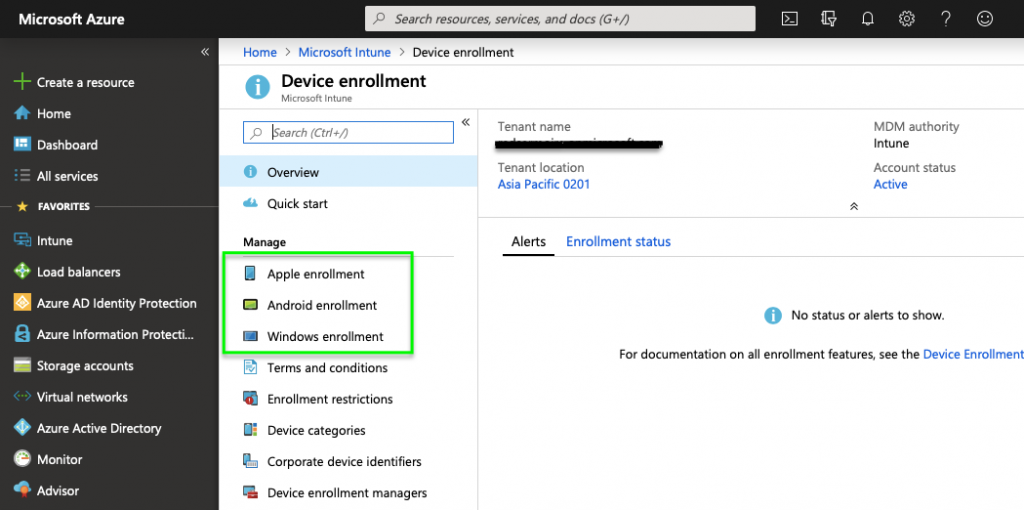Click the Overview info icon

click(x=250, y=172)
